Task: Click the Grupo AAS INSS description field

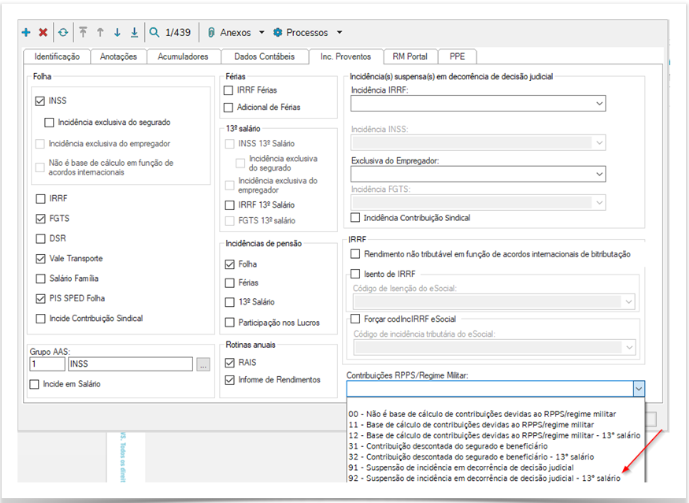Action: click(x=131, y=364)
